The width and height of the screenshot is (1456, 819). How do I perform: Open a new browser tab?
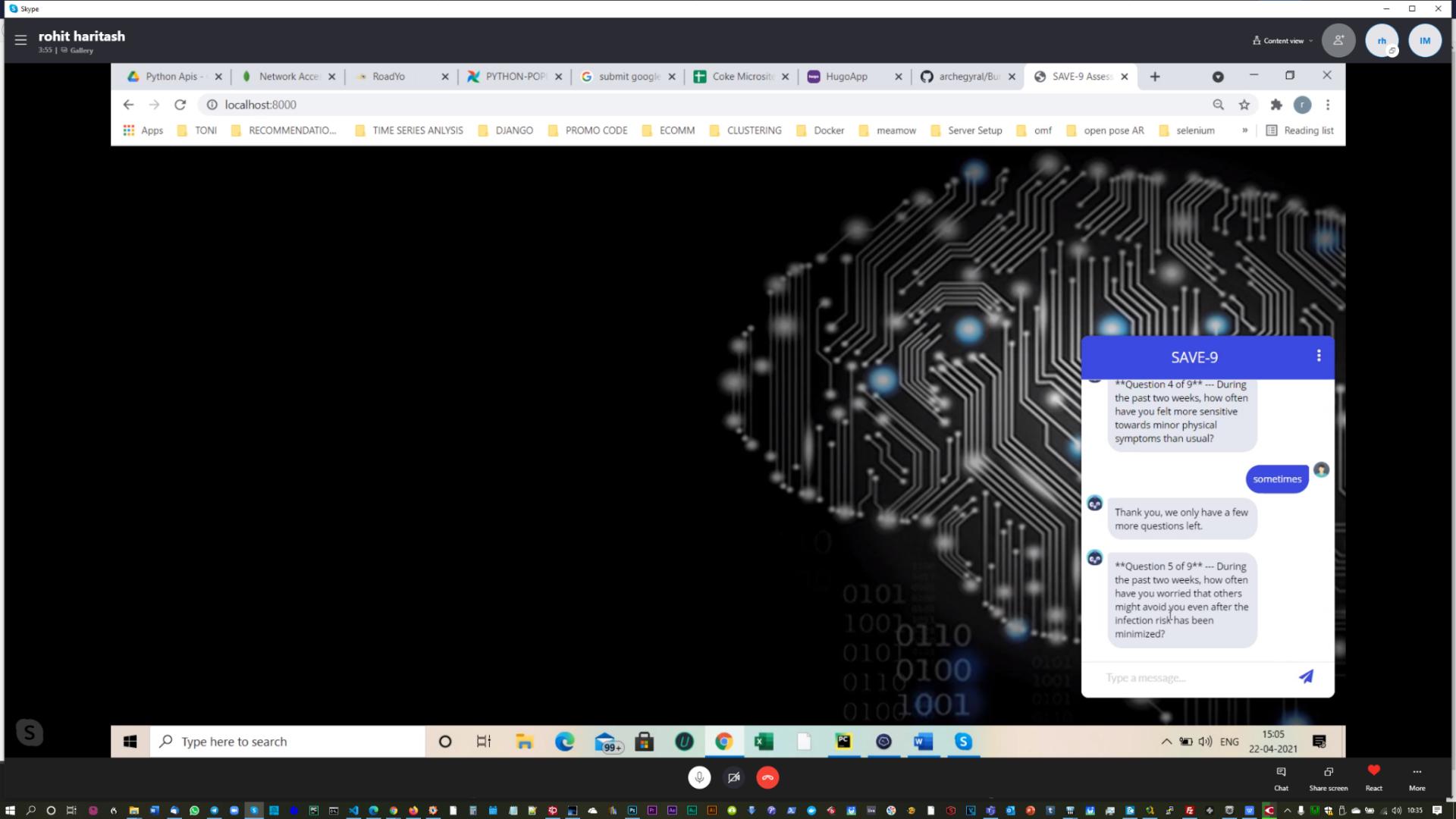(1155, 77)
